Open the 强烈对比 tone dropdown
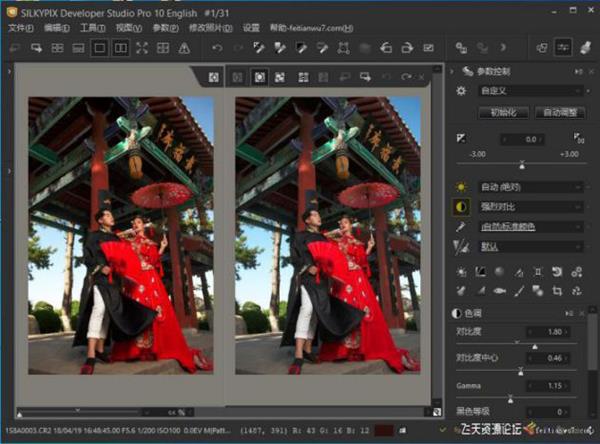Image resolution: width=600 pixels, height=444 pixels. click(x=530, y=207)
